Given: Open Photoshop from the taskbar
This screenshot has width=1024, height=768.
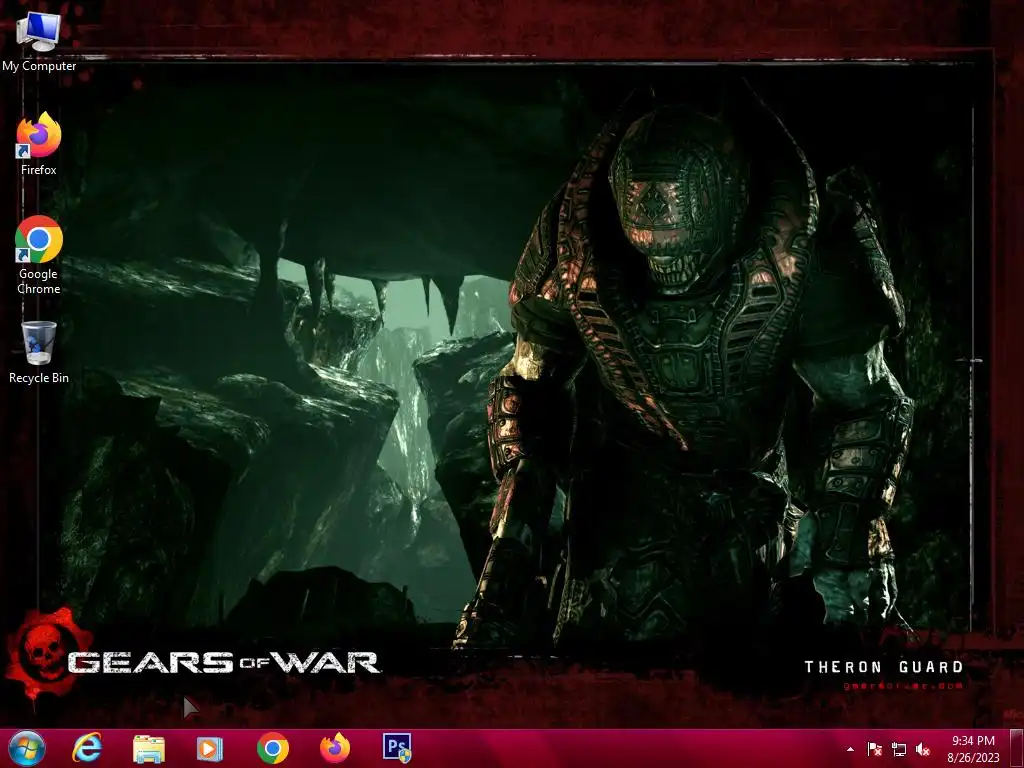Looking at the screenshot, I should point(397,748).
